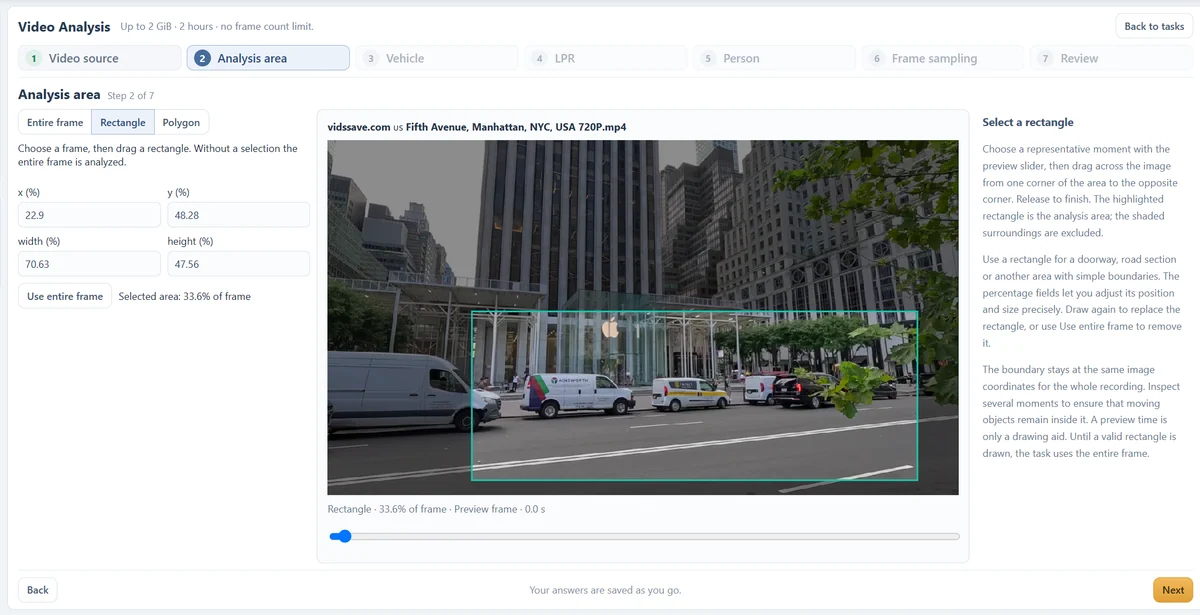The height and width of the screenshot is (615, 1200).
Task: Click the Back button
Action: (x=38, y=590)
